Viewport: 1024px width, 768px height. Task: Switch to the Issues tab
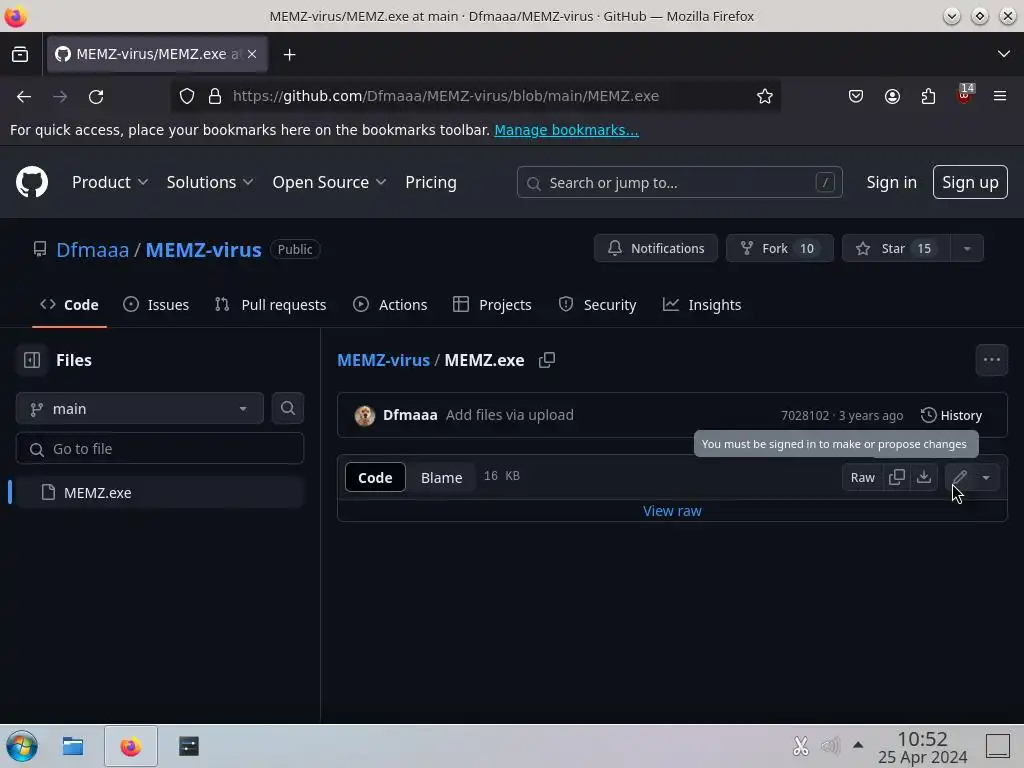[156, 304]
